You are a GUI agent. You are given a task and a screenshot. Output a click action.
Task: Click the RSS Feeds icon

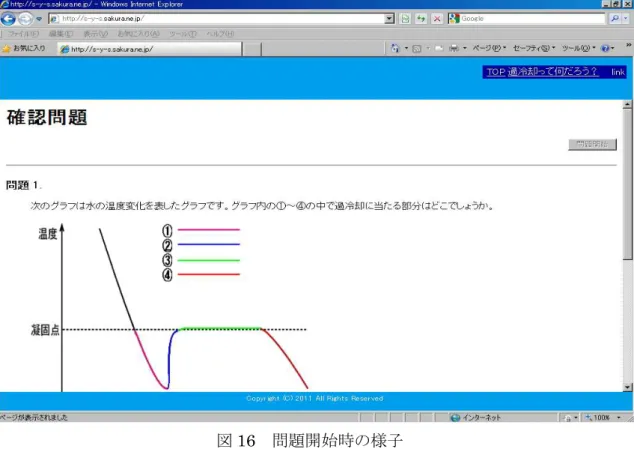click(x=417, y=49)
